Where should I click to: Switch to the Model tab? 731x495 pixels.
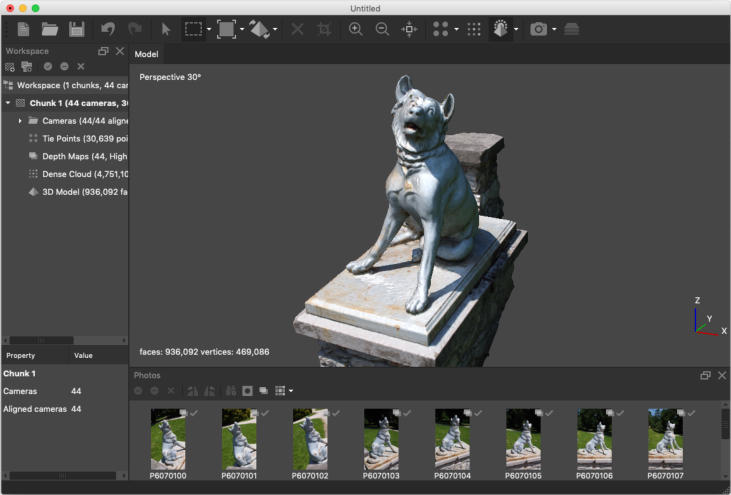coord(146,54)
